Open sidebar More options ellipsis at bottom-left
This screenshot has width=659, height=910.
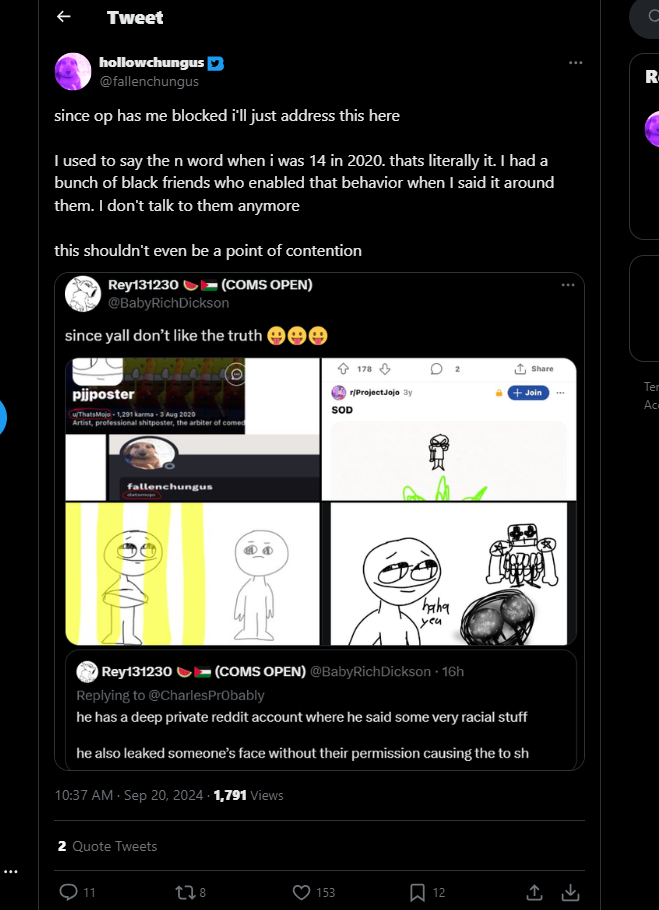pos(10,872)
